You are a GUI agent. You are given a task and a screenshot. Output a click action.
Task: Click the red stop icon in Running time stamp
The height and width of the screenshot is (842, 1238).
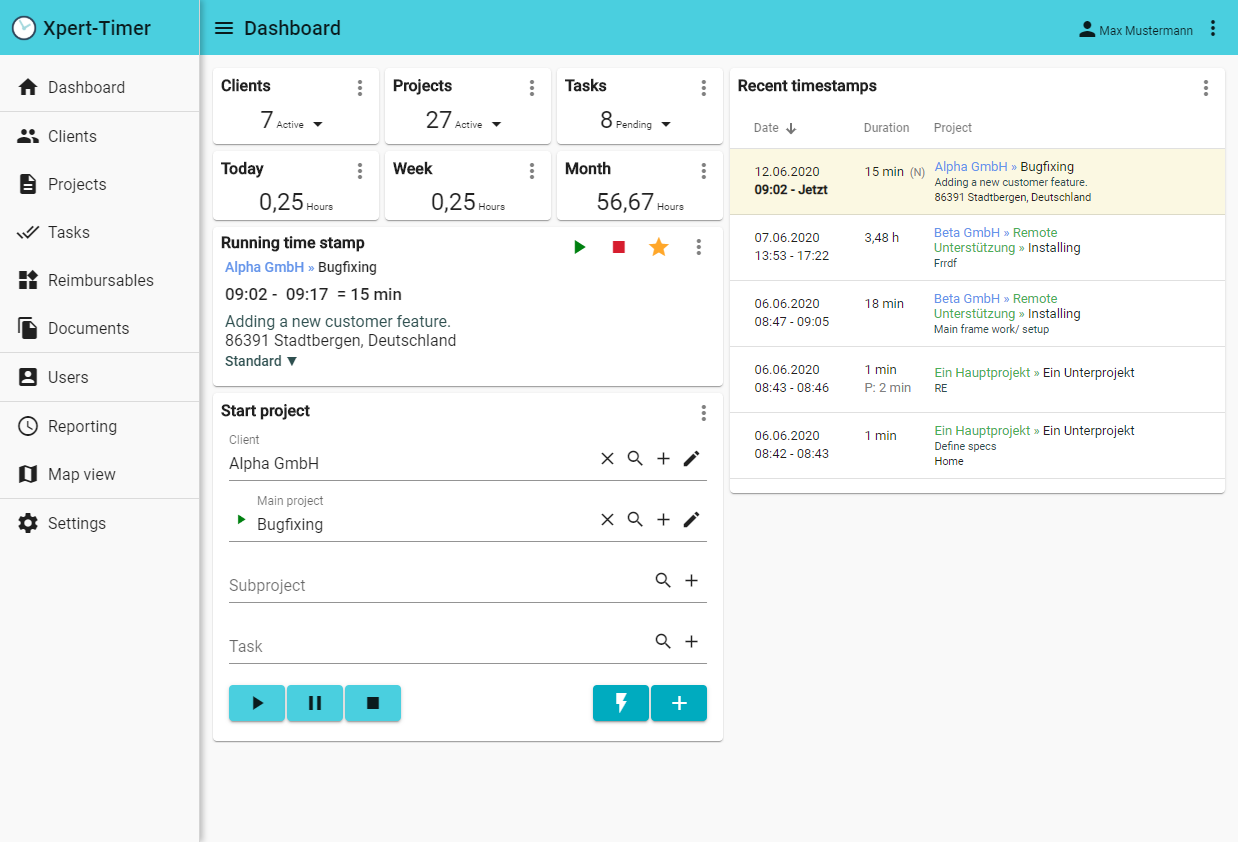tap(619, 247)
